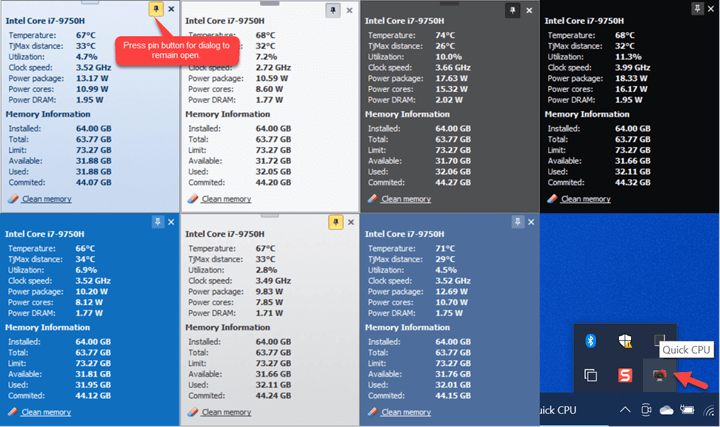Select the 44.07 GB commited value
720x427 pixels.
pos(94,182)
